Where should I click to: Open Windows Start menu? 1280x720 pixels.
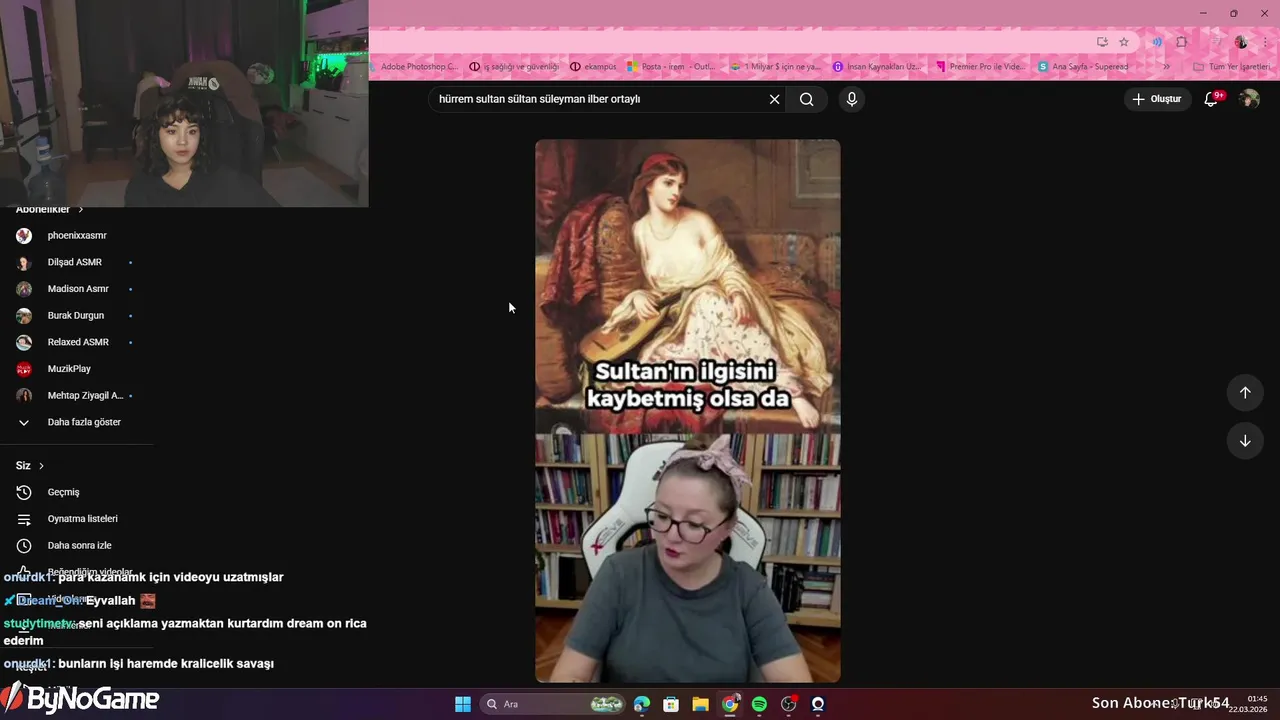pyautogui.click(x=463, y=704)
